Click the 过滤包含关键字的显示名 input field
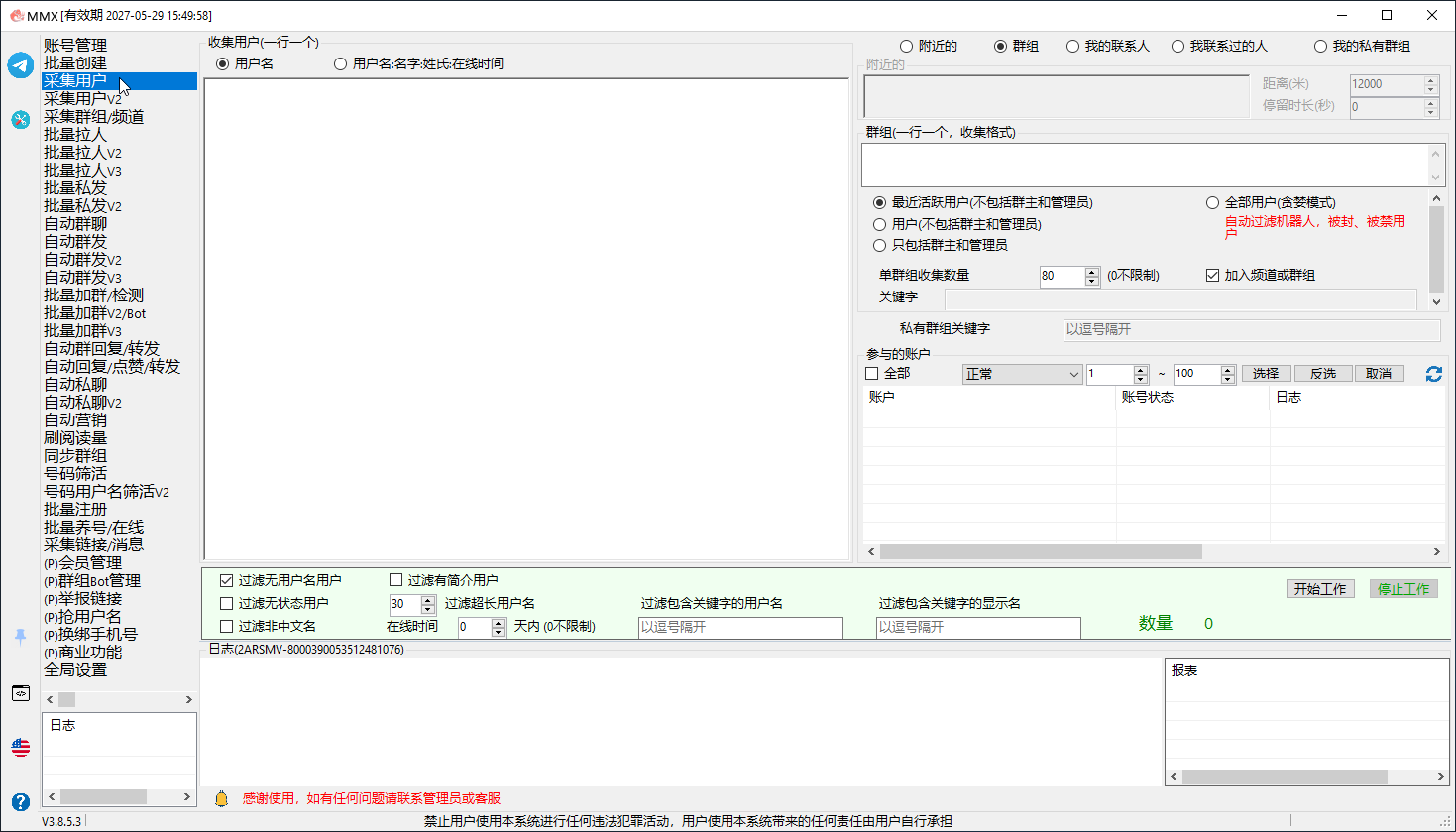 coord(978,627)
